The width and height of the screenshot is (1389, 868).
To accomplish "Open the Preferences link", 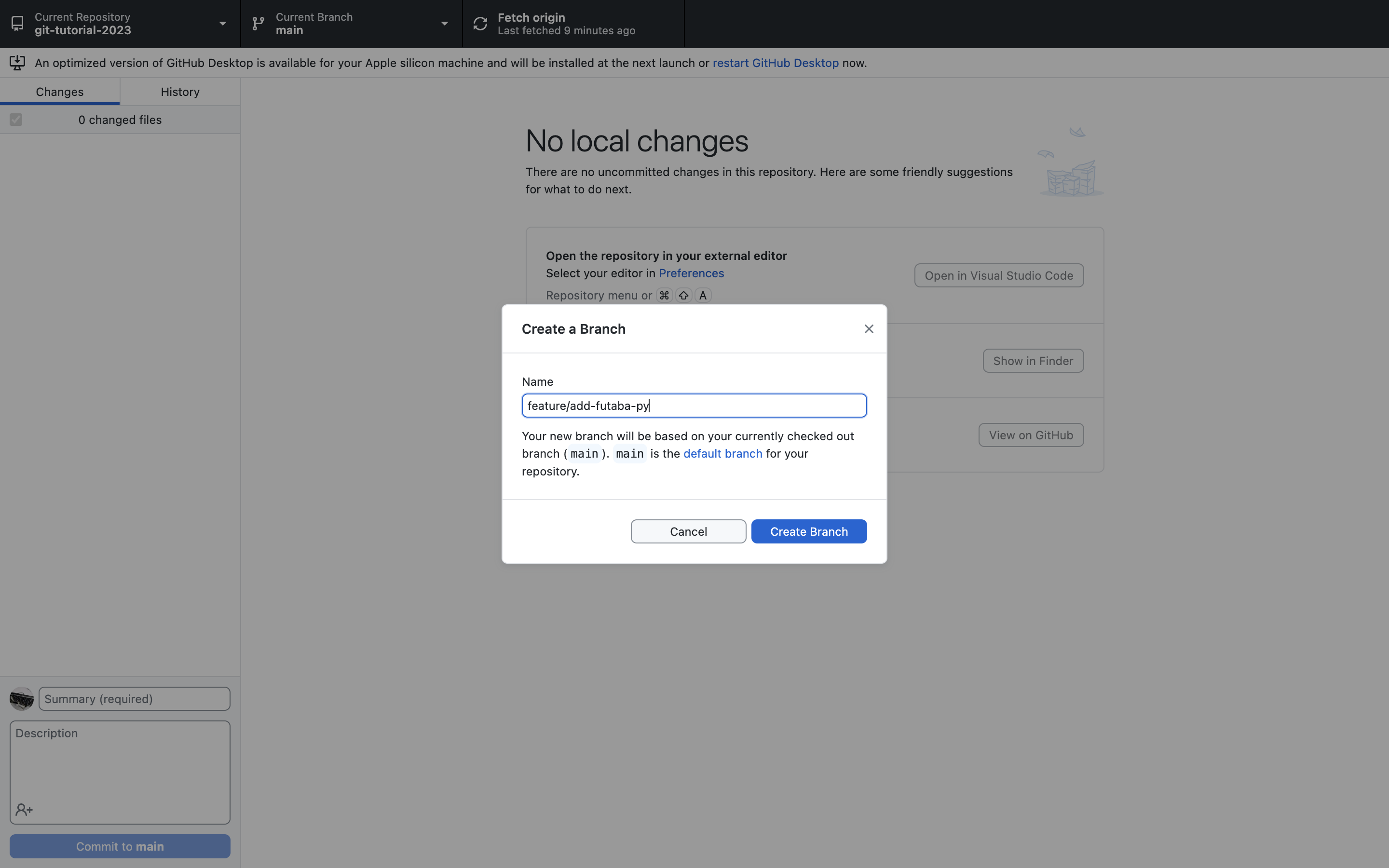I will click(x=691, y=273).
